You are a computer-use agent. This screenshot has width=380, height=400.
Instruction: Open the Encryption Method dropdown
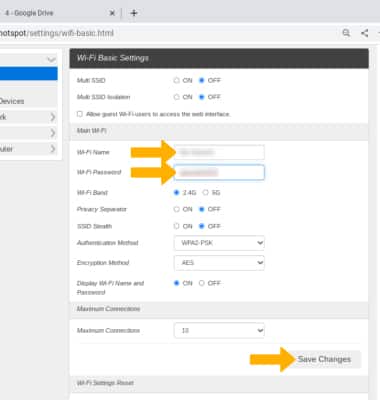click(x=219, y=263)
